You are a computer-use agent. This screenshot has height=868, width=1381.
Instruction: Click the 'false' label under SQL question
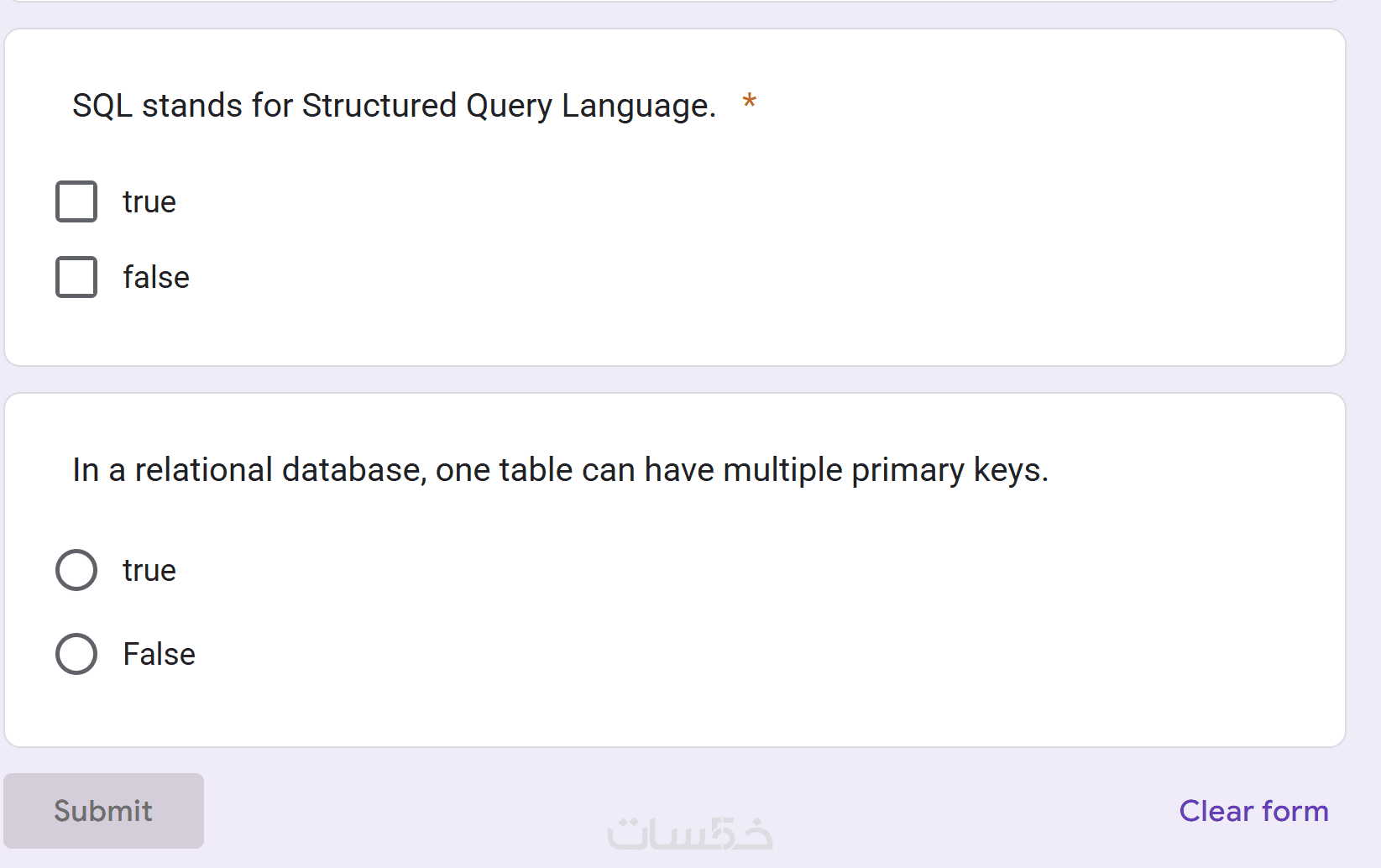156,278
